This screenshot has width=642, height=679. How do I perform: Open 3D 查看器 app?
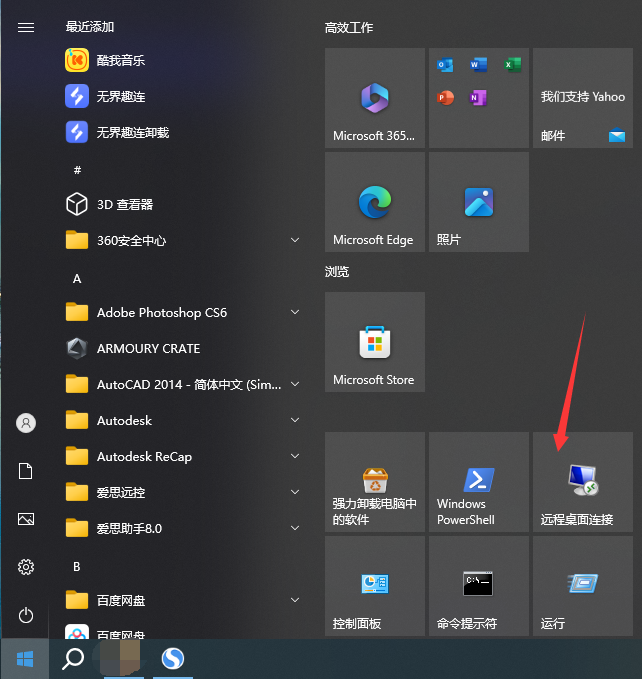click(182, 204)
